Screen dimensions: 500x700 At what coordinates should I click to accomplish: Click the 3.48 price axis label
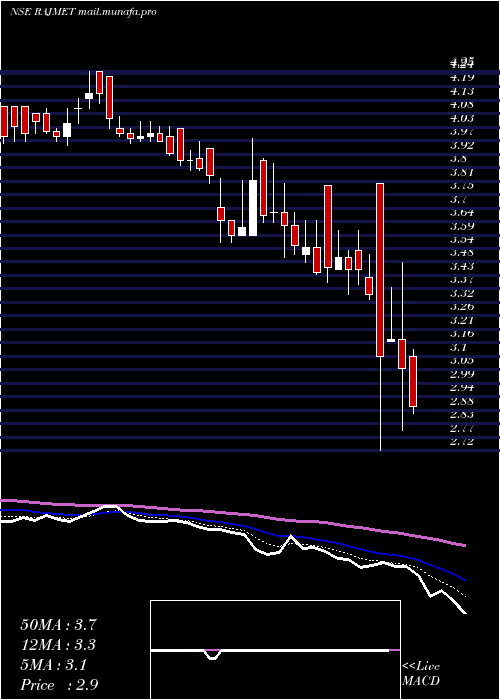point(462,253)
